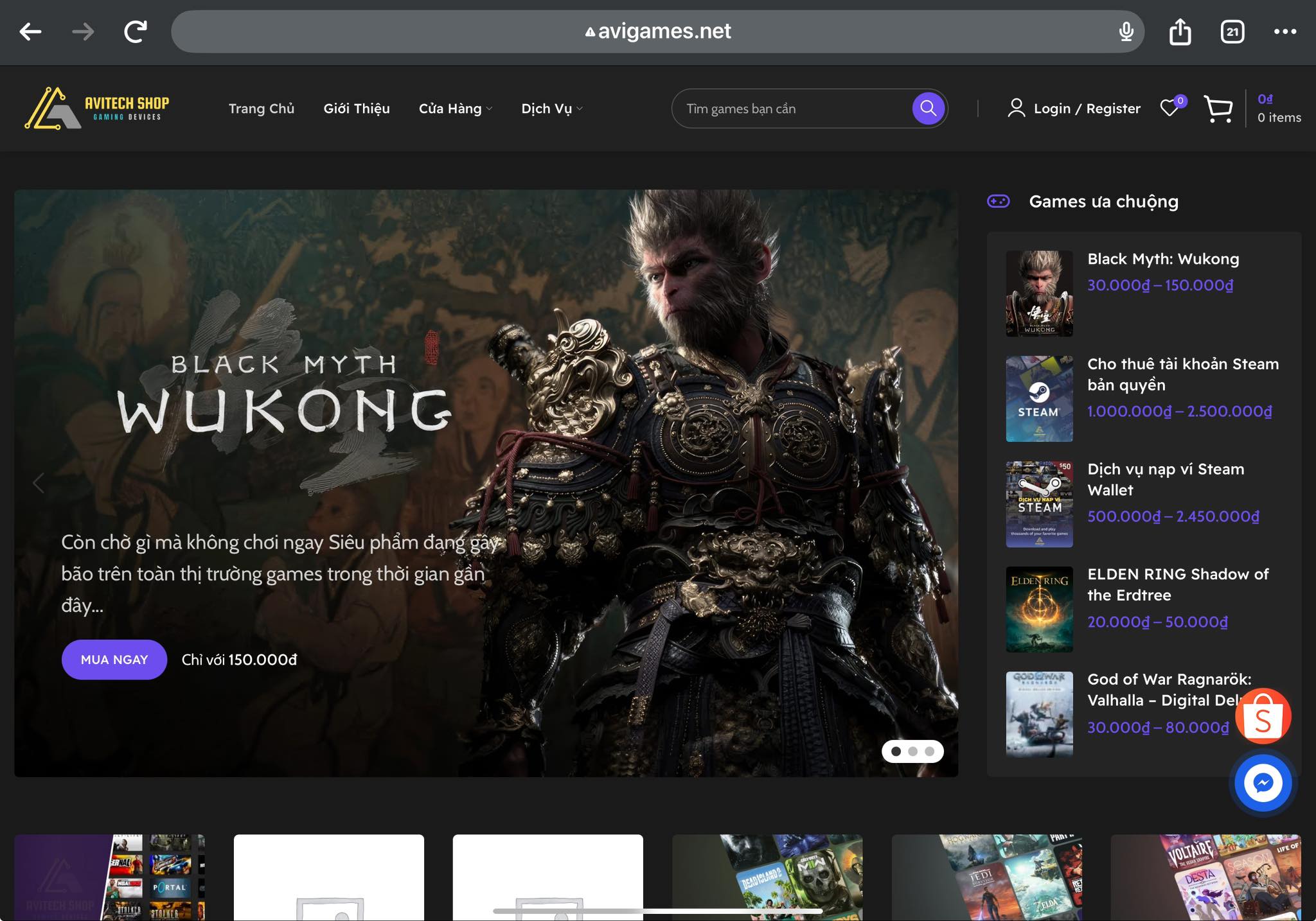Expand the Cửa Hàng dropdown menu
This screenshot has height=921, width=1316.
456,109
